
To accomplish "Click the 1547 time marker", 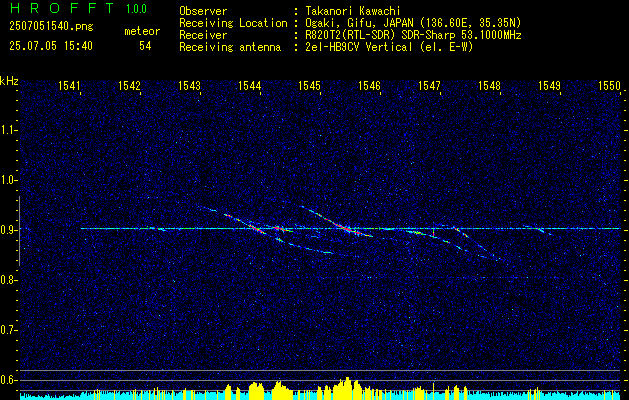I will pyautogui.click(x=430, y=85).
